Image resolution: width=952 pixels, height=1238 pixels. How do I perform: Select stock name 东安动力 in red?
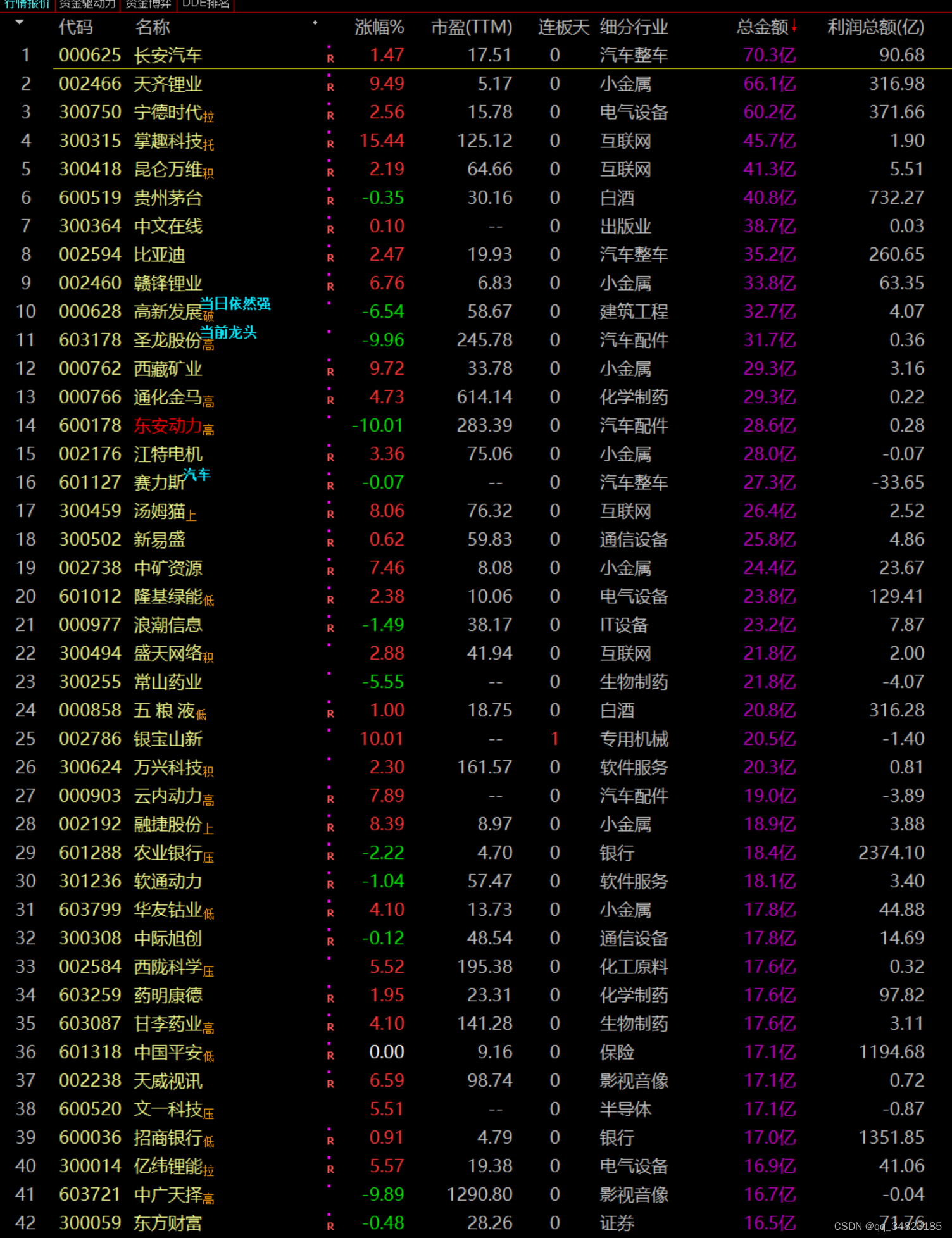coord(168,425)
